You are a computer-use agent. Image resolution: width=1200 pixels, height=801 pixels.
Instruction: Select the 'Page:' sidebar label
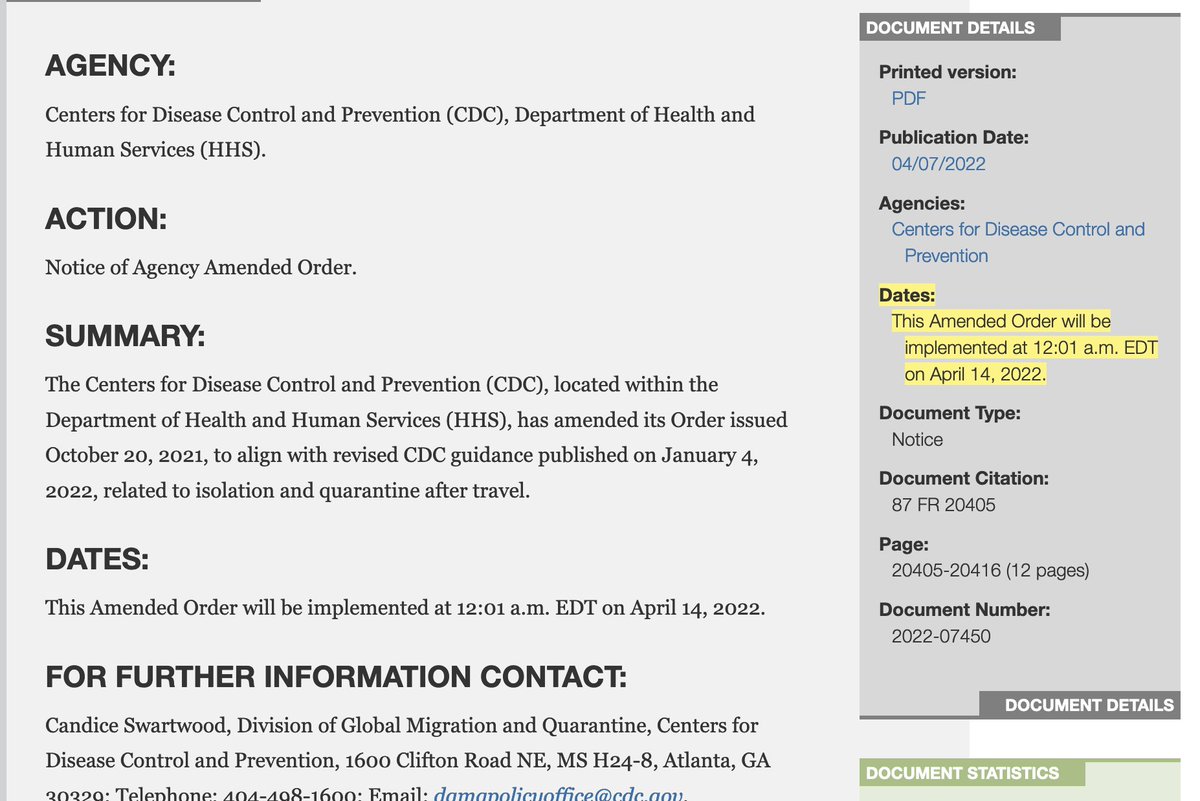[x=904, y=544]
